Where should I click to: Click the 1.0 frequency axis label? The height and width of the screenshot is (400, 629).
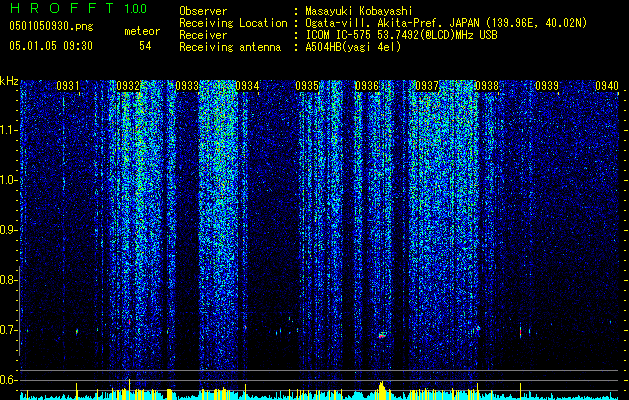coord(9,180)
